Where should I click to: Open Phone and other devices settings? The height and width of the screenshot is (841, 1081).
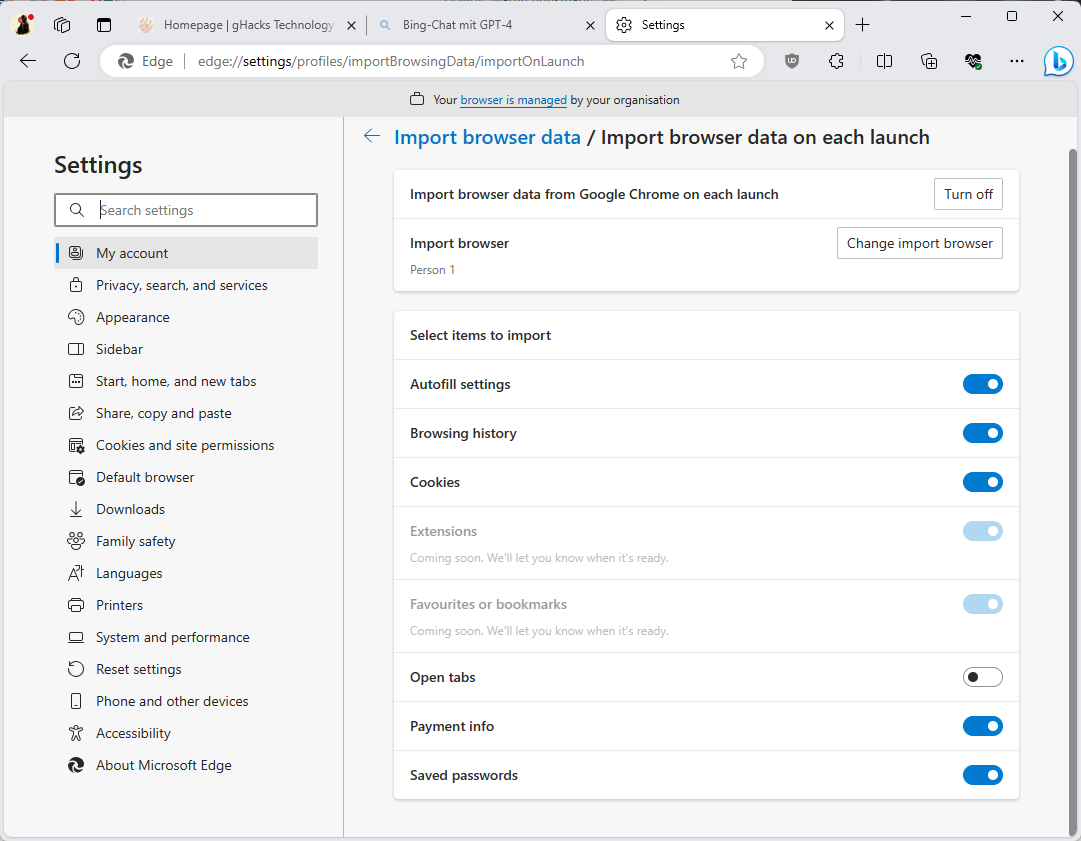(x=186, y=701)
